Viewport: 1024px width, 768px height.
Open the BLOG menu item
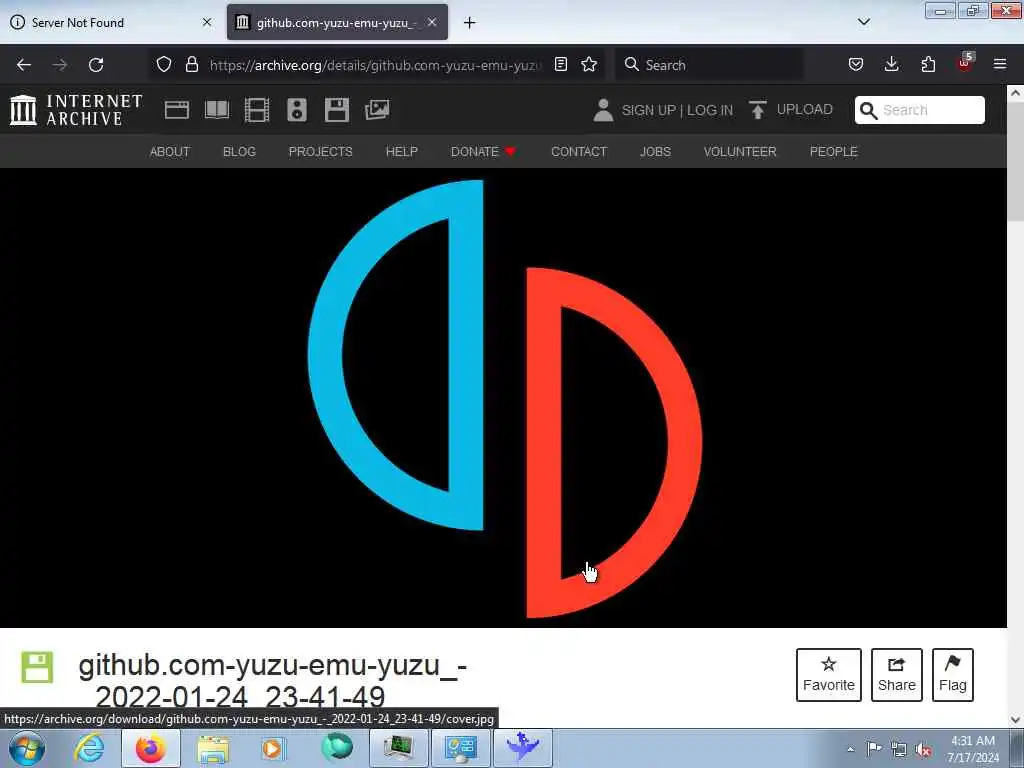[239, 152]
